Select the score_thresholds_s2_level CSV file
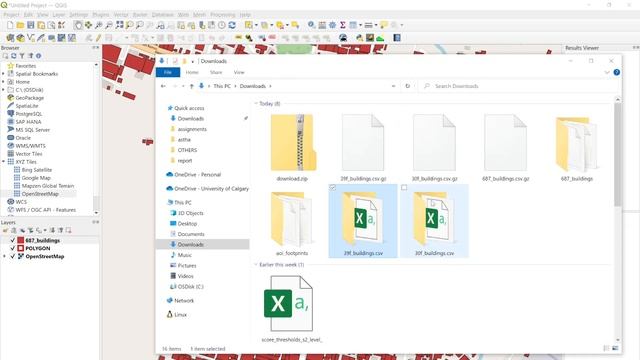640x360 pixels. tap(292, 309)
